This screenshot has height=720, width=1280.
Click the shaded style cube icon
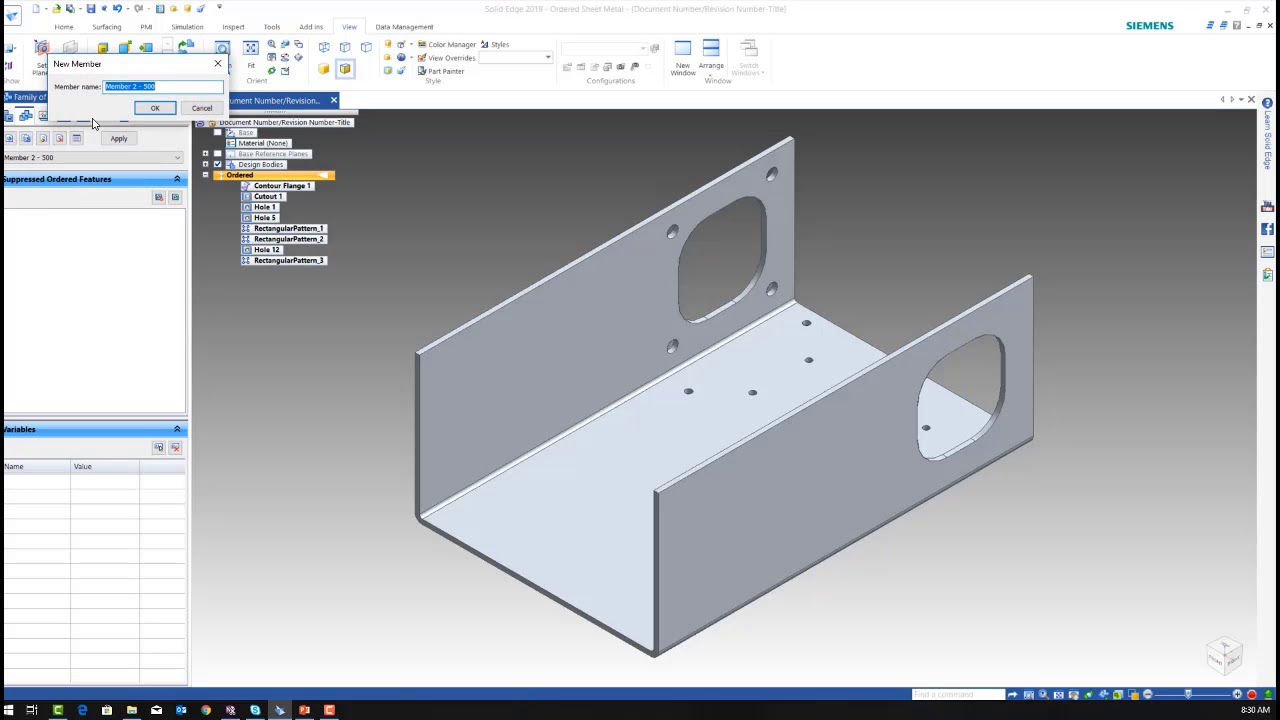click(323, 69)
